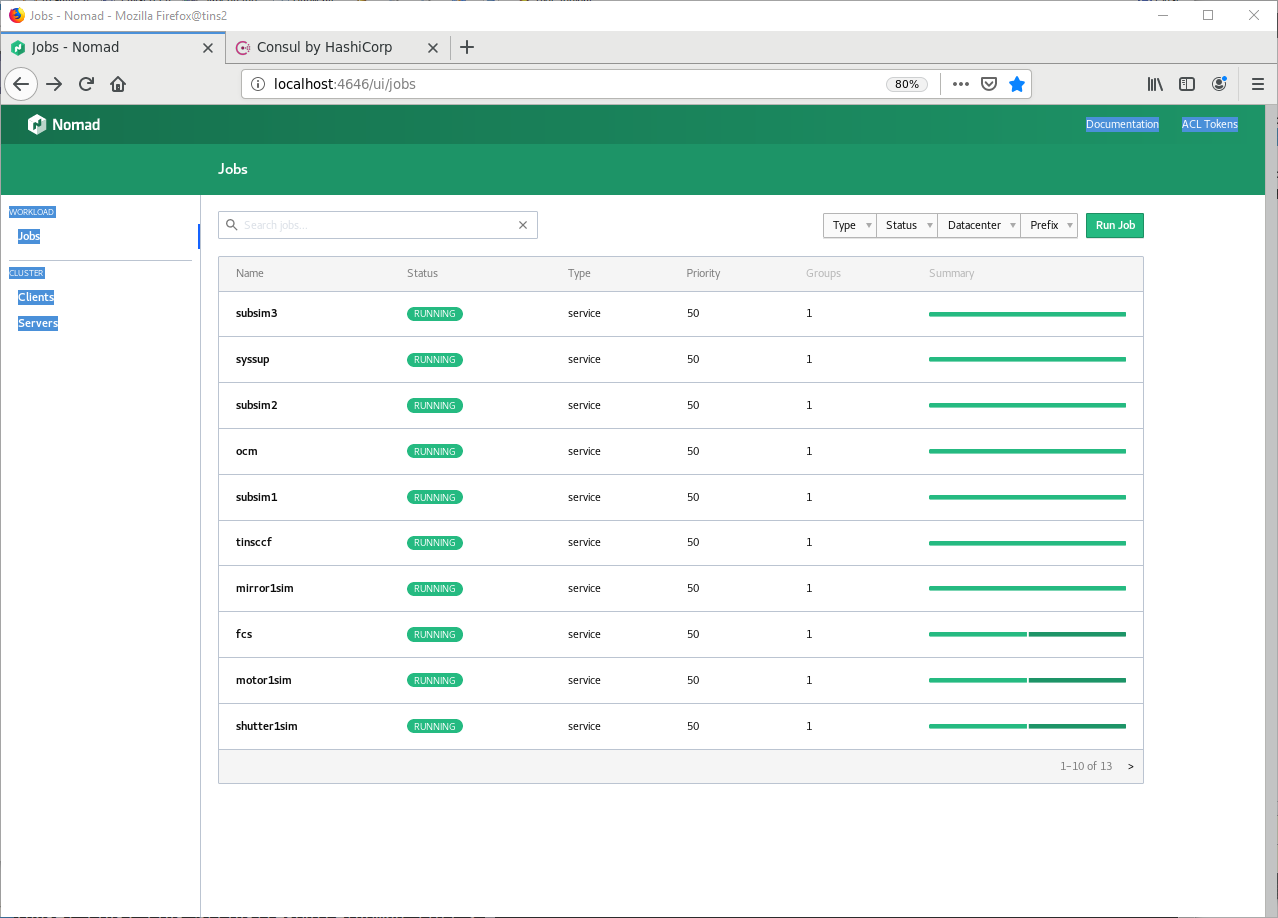Go to the Firefox home page icon
Screen dimensions: 1278x918
coord(118,84)
